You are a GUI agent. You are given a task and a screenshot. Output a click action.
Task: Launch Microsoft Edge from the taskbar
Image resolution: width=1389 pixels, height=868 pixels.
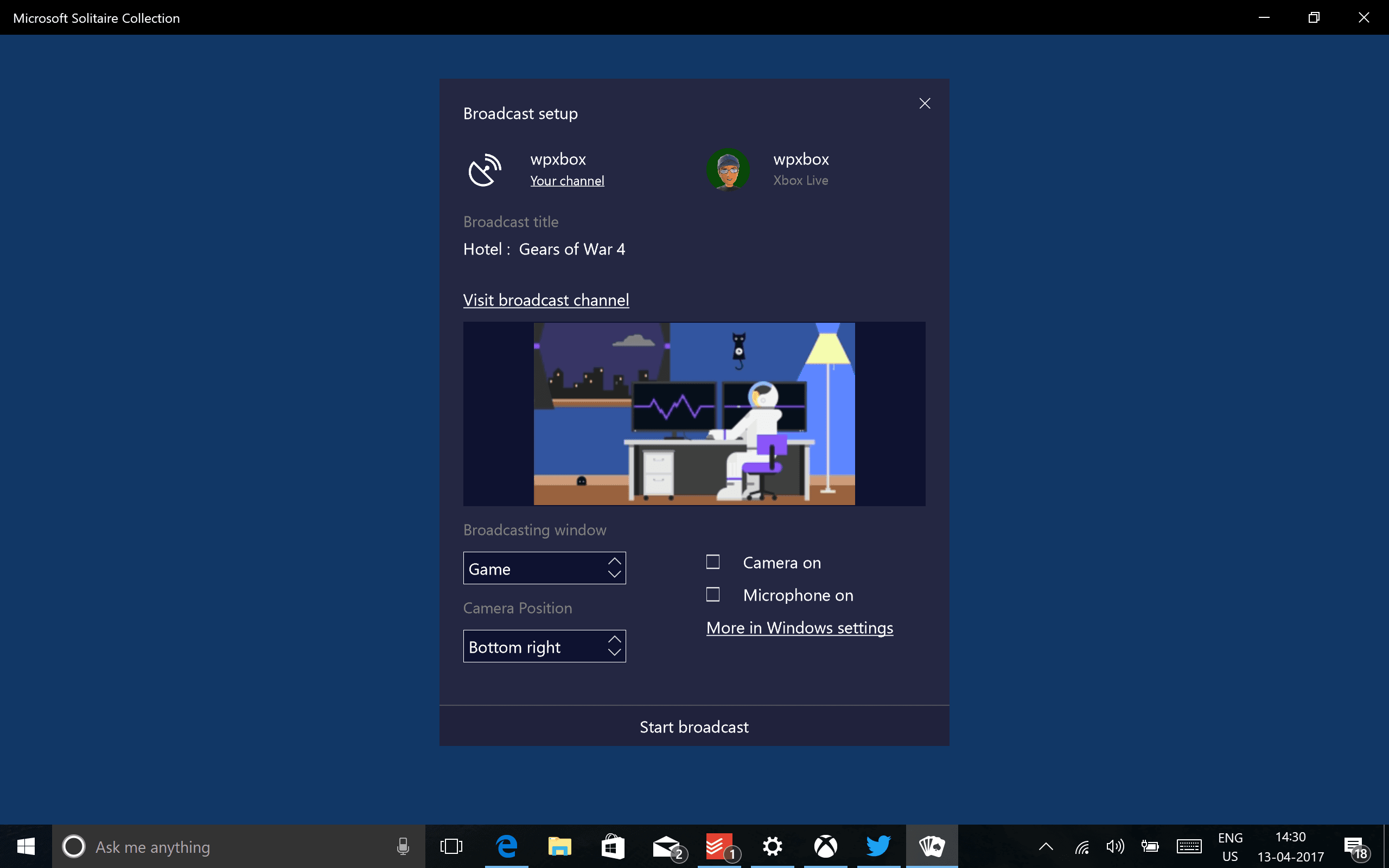point(506,846)
